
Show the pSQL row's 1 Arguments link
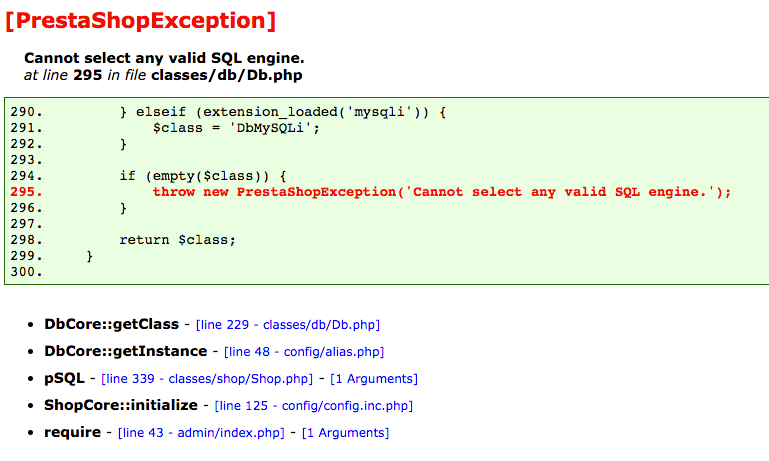[374, 379]
